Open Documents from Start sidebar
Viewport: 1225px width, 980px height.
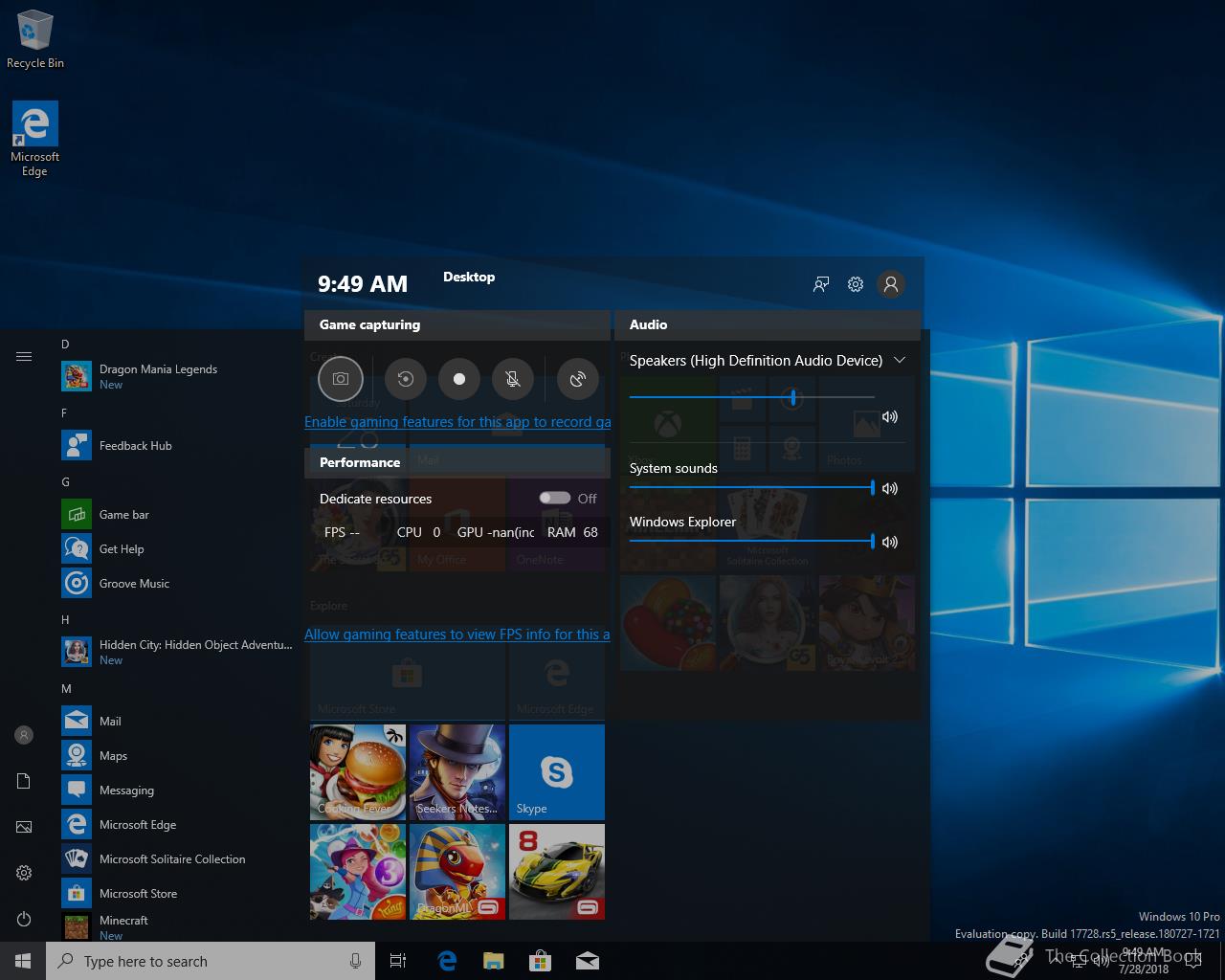tap(24, 781)
